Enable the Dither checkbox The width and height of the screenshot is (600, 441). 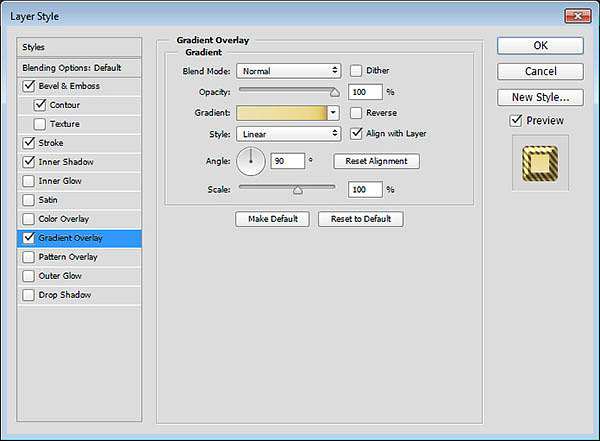356,71
